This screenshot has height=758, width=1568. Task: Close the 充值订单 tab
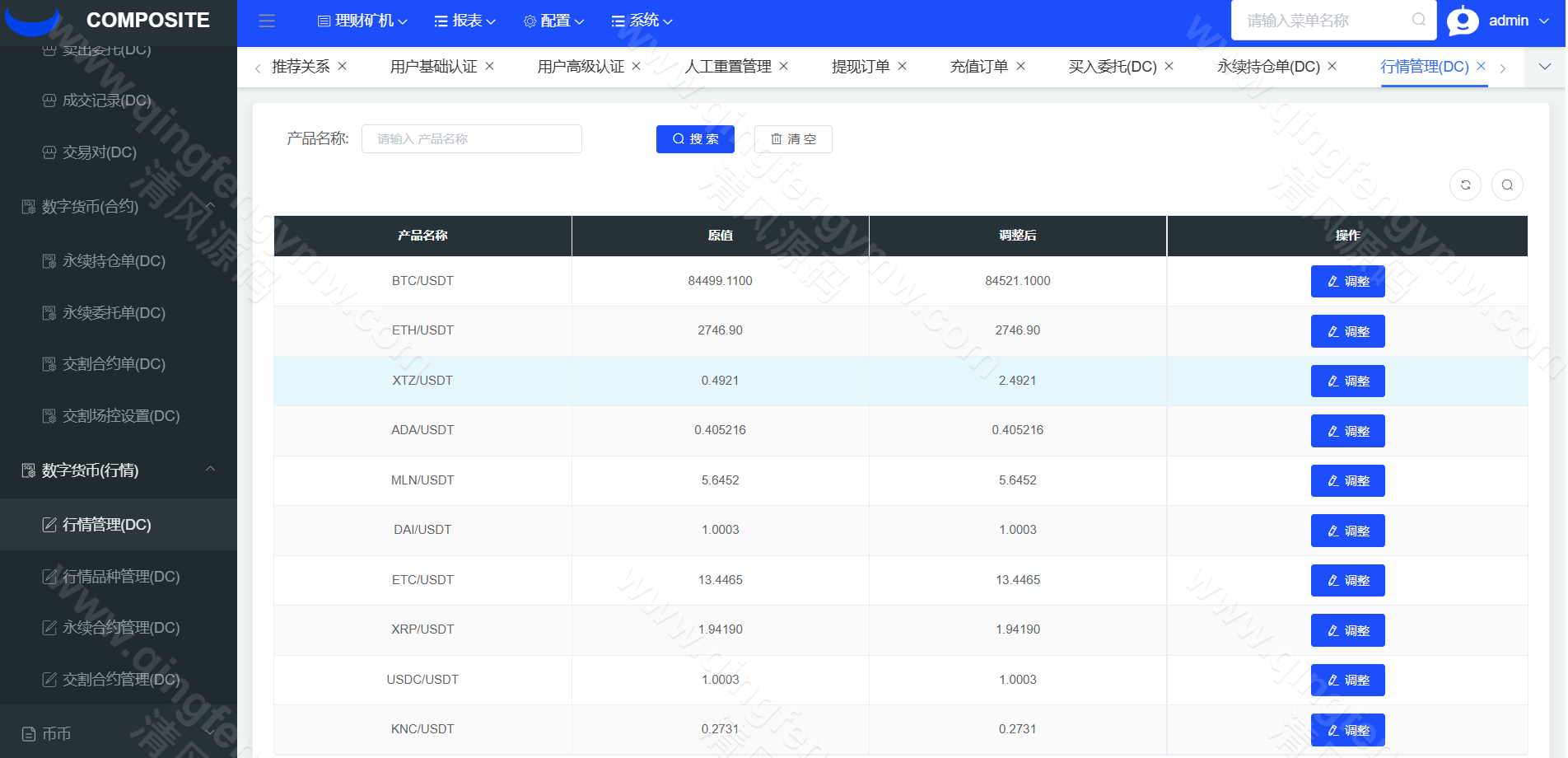pyautogui.click(x=1020, y=66)
